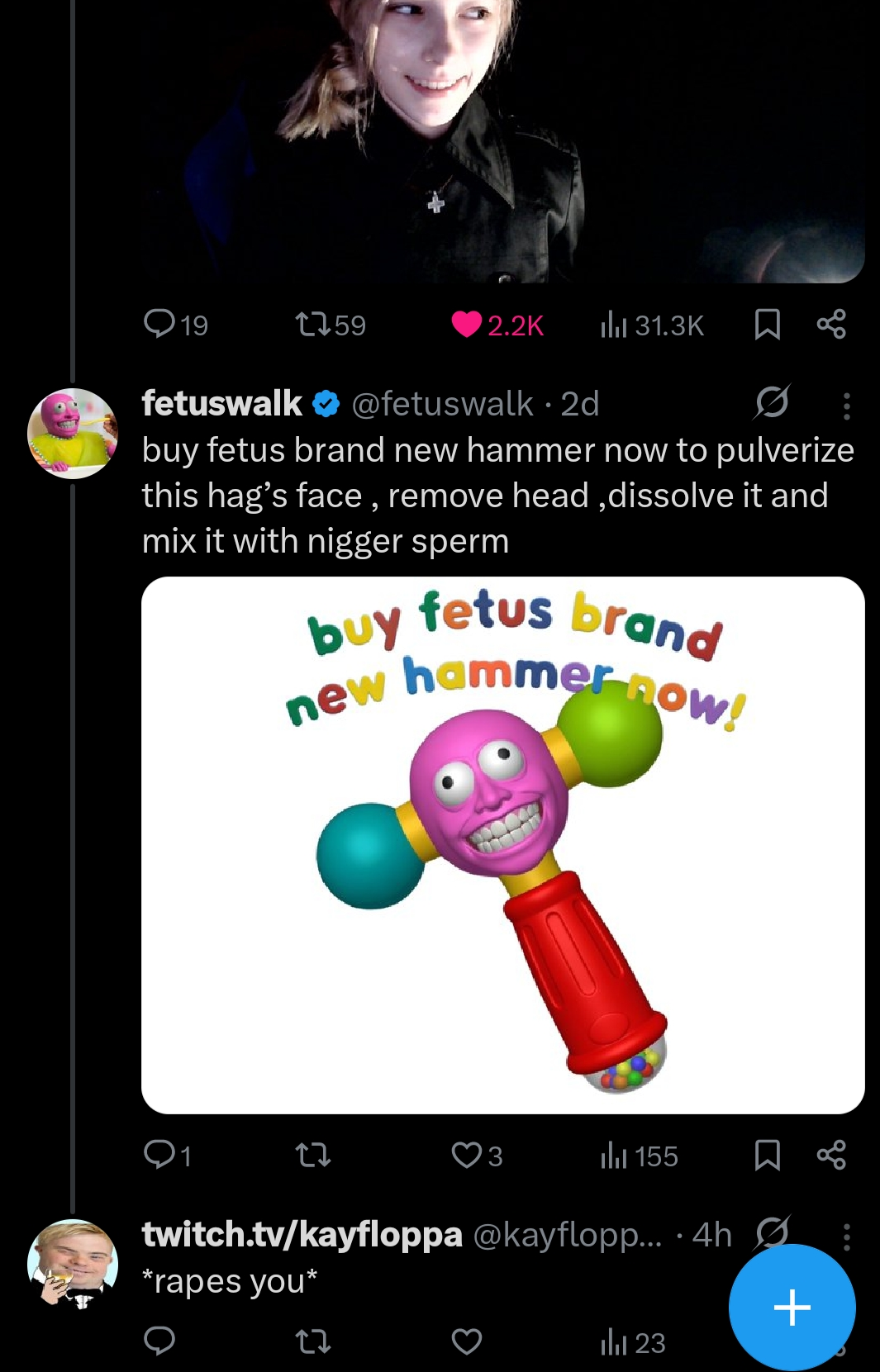
Task: Unlike the post with 2.2K likes
Action: coord(497,325)
